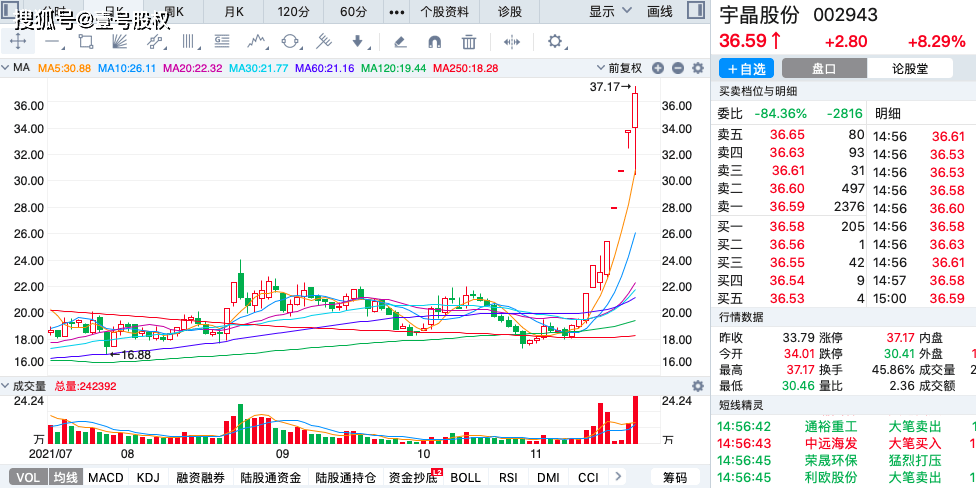Click the eraser tool icon
Screen dimensions: 976x488
click(x=400, y=42)
